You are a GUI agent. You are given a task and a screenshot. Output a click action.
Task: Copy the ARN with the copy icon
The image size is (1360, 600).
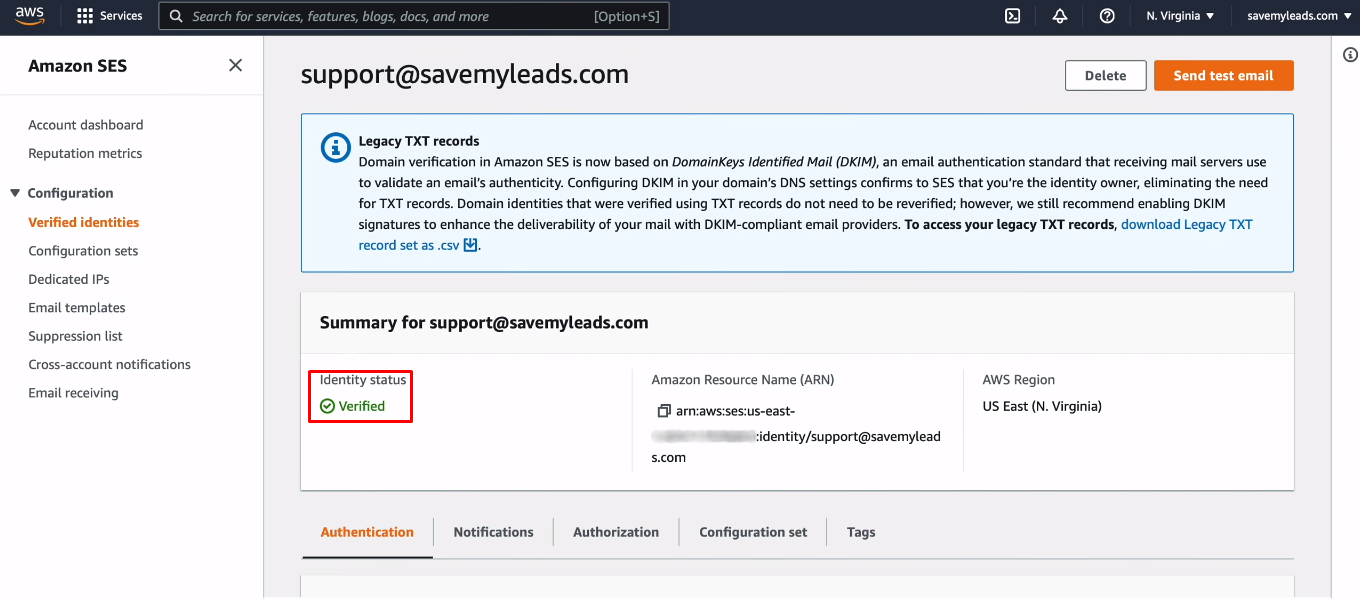tap(663, 411)
